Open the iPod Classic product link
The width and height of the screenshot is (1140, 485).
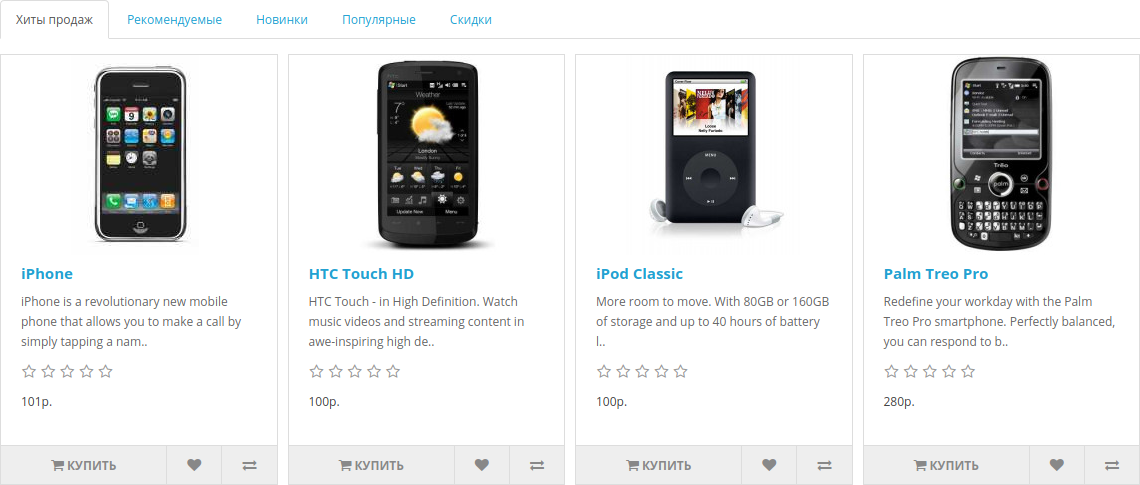[639, 274]
